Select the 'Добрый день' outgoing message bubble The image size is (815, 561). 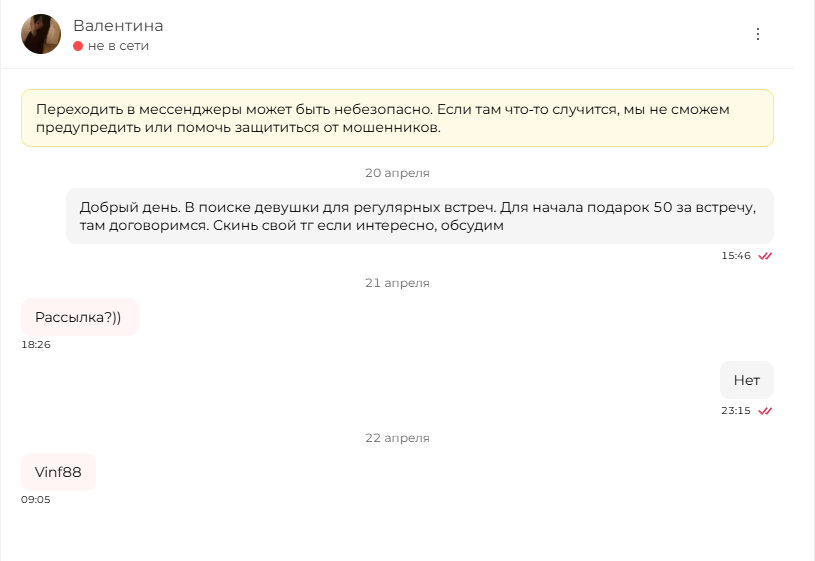(419, 216)
